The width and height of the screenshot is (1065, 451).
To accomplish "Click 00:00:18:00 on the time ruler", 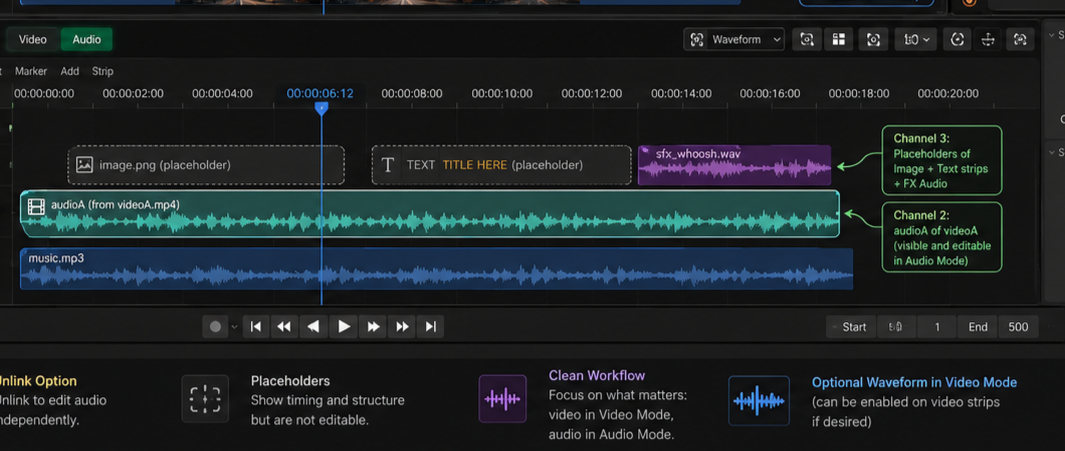I will coord(859,94).
